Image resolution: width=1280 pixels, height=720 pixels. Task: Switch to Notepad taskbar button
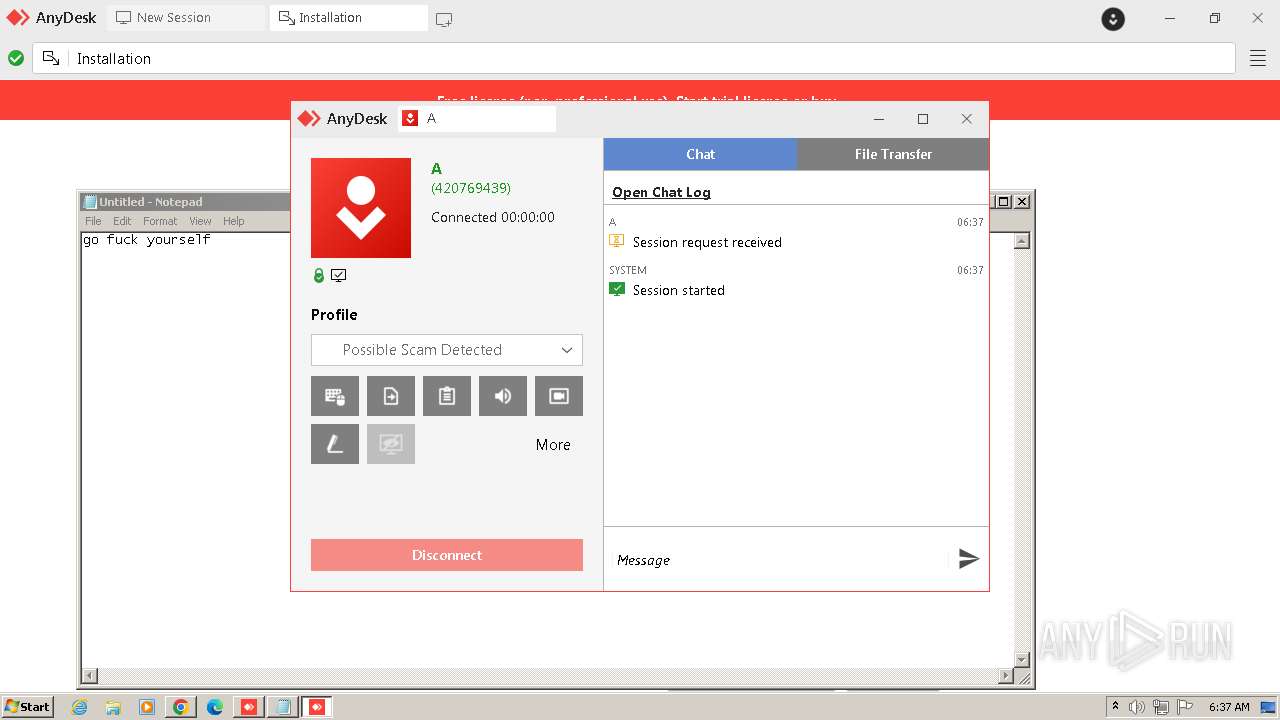(283, 707)
